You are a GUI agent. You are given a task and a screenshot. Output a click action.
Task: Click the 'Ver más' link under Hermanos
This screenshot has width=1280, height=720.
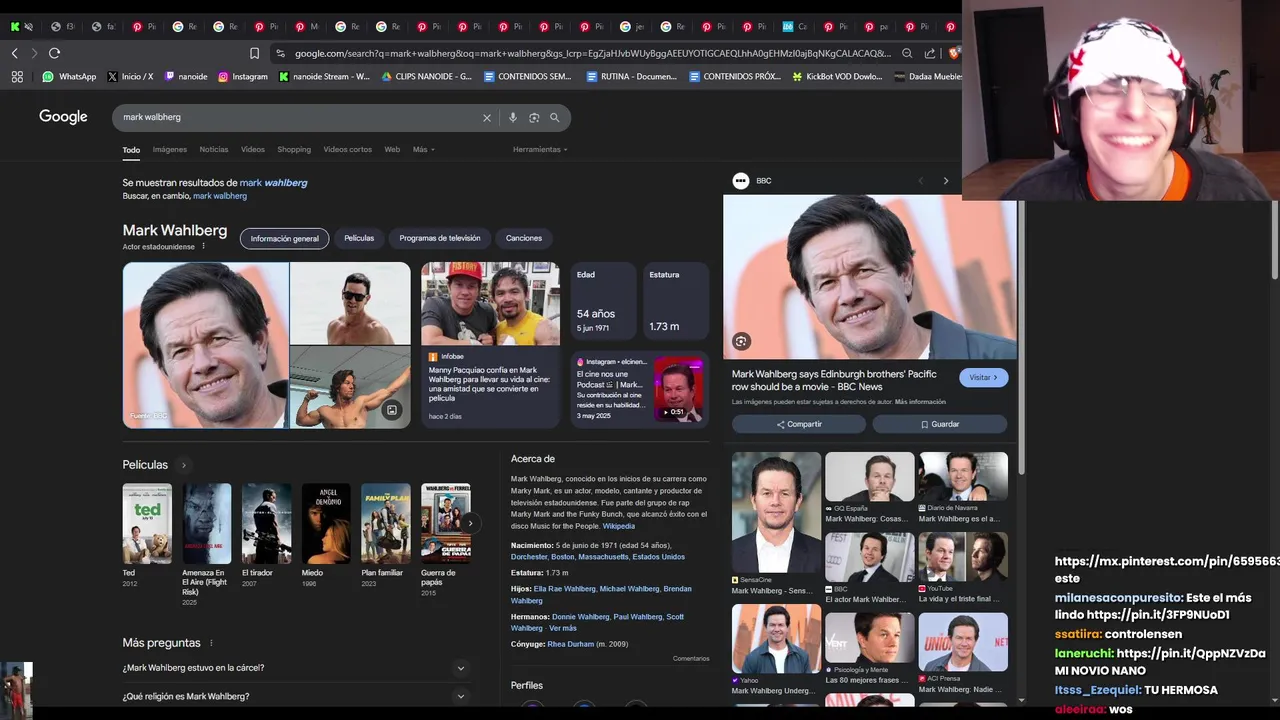562,628
